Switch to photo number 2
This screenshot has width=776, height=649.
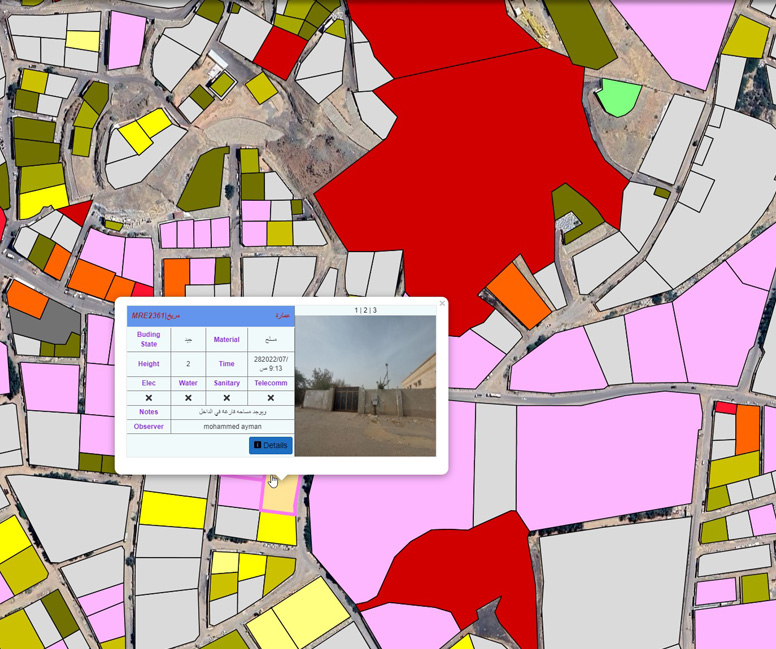(365, 311)
